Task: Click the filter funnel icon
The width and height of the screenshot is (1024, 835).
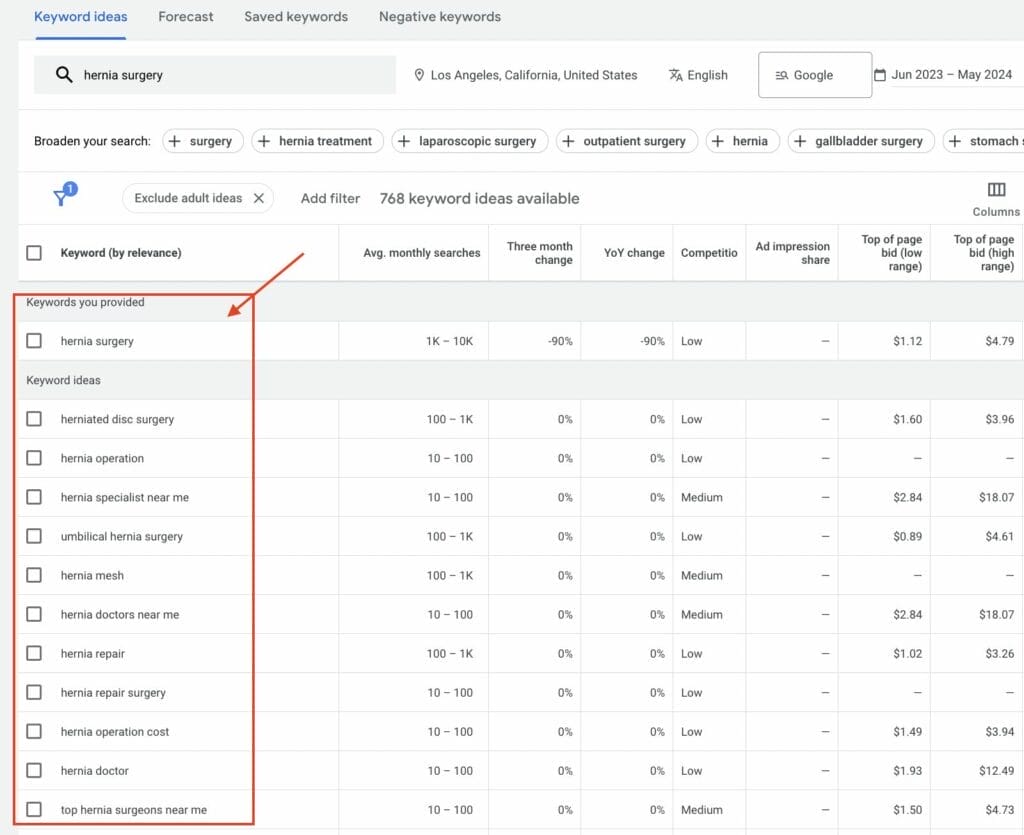Action: click(x=62, y=198)
